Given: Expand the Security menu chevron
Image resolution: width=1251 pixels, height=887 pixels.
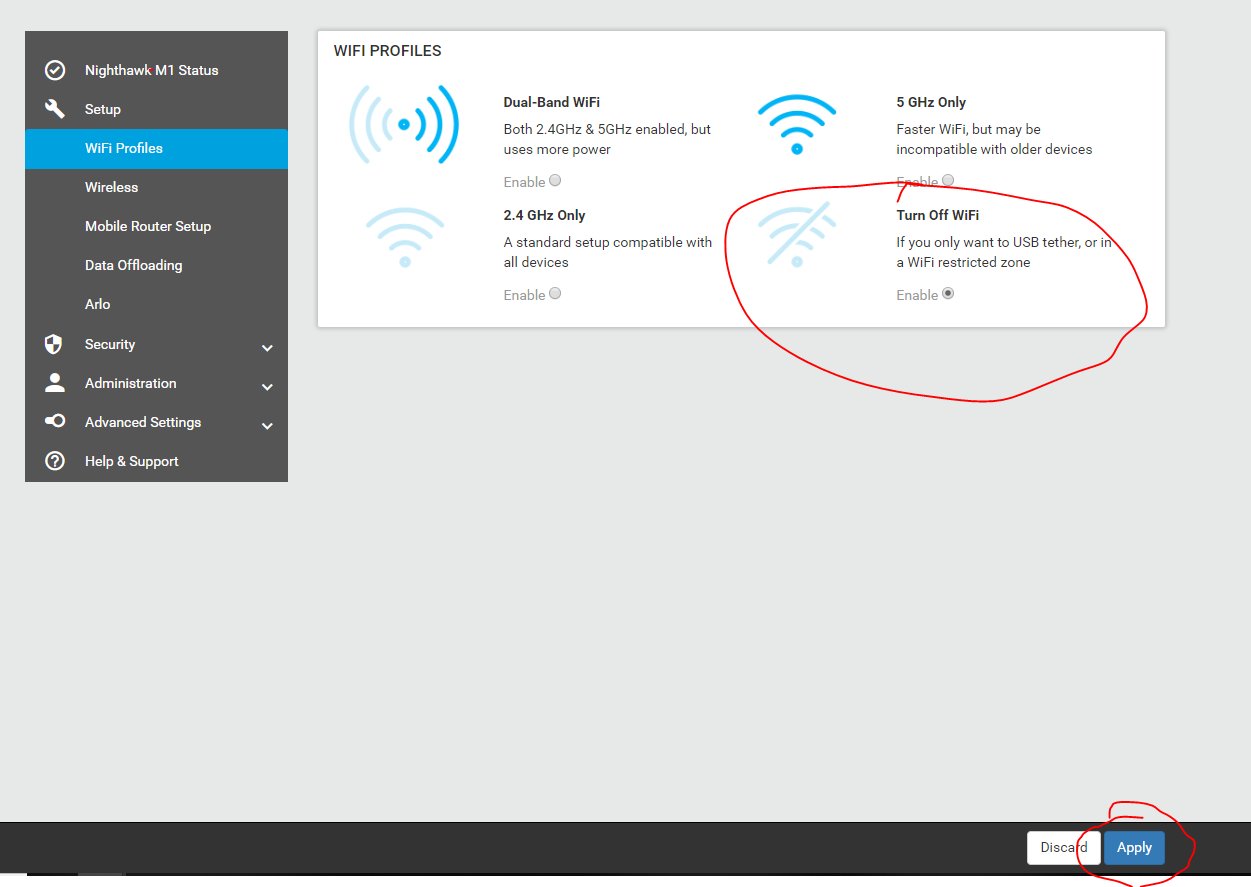Looking at the screenshot, I should (x=267, y=348).
